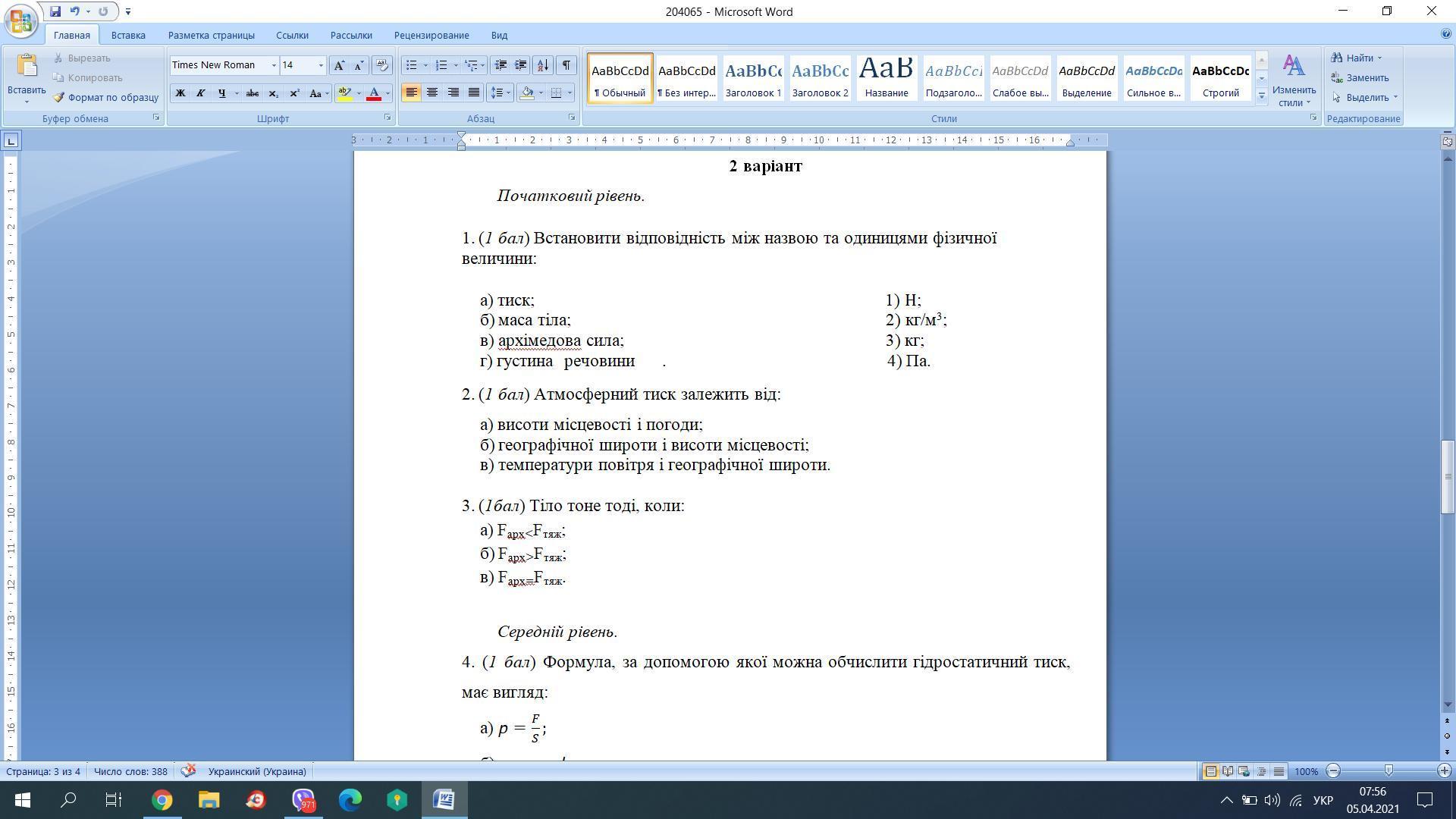Screen dimensions: 1456x819
Task: Click the Strikethrough icon
Action: (x=253, y=93)
